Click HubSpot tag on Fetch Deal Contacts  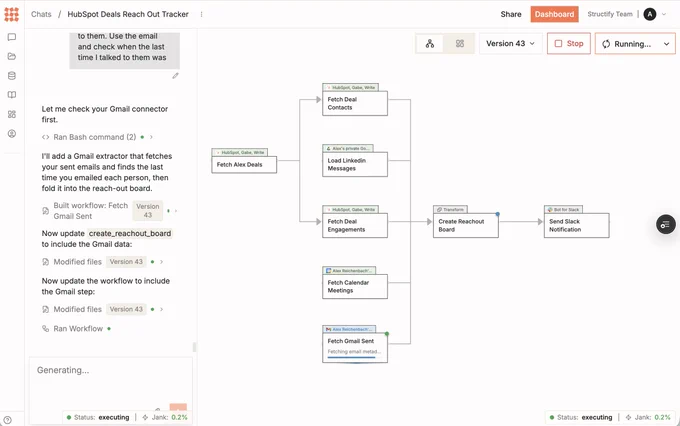pos(350,88)
